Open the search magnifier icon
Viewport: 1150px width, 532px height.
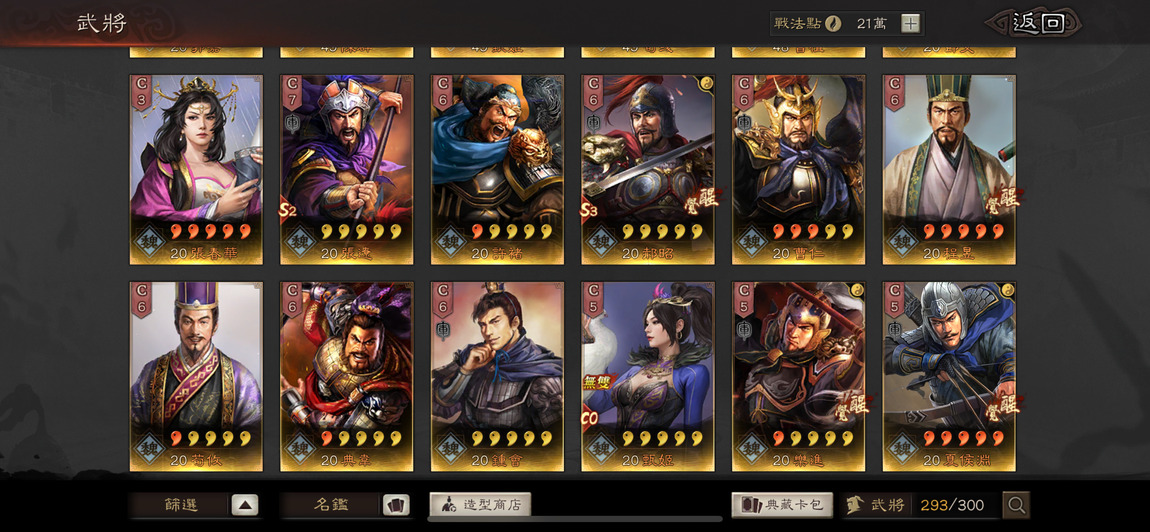[x=1017, y=505]
